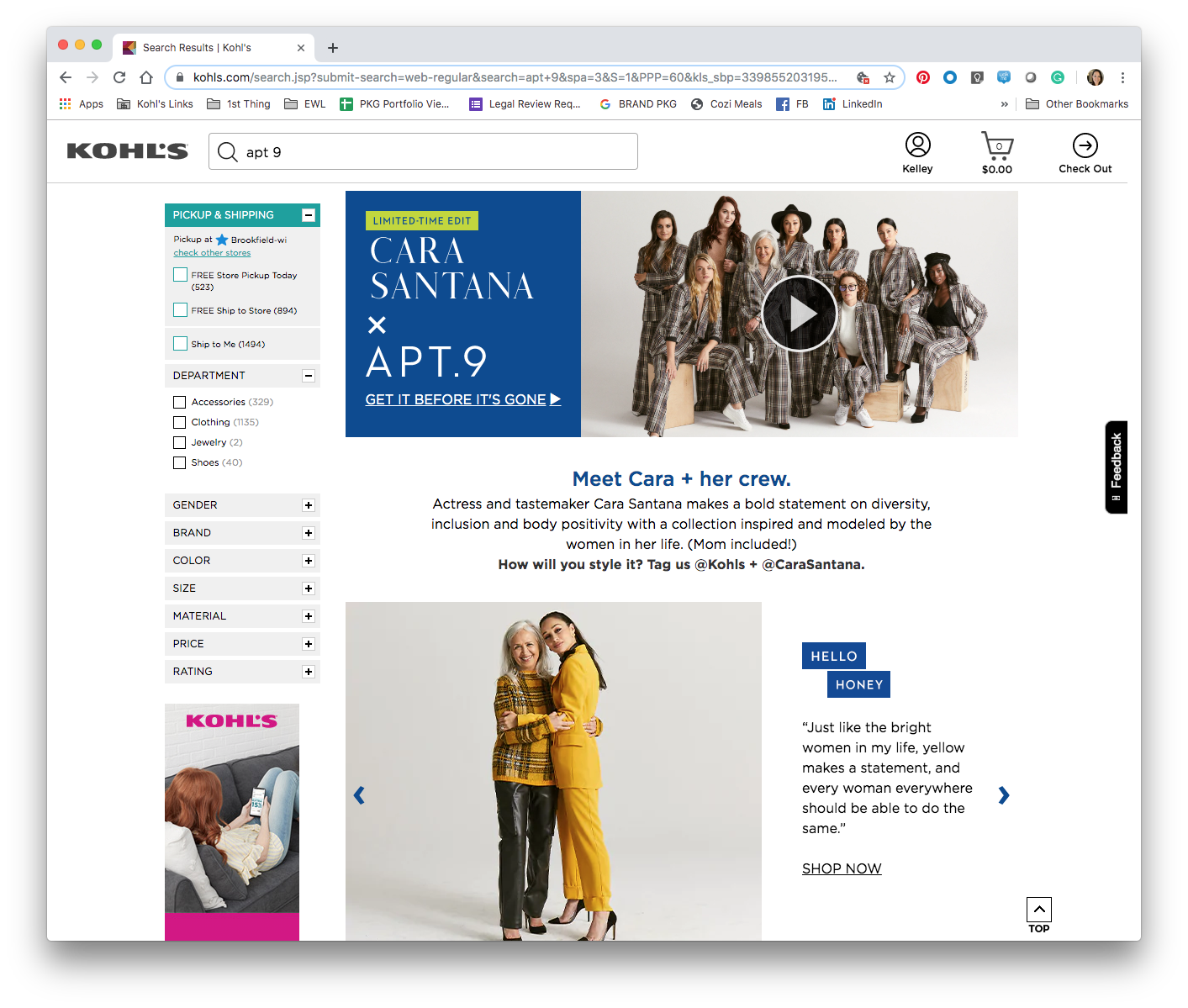Close the Search Results tab
This screenshot has width=1188, height=1008.
tap(301, 48)
